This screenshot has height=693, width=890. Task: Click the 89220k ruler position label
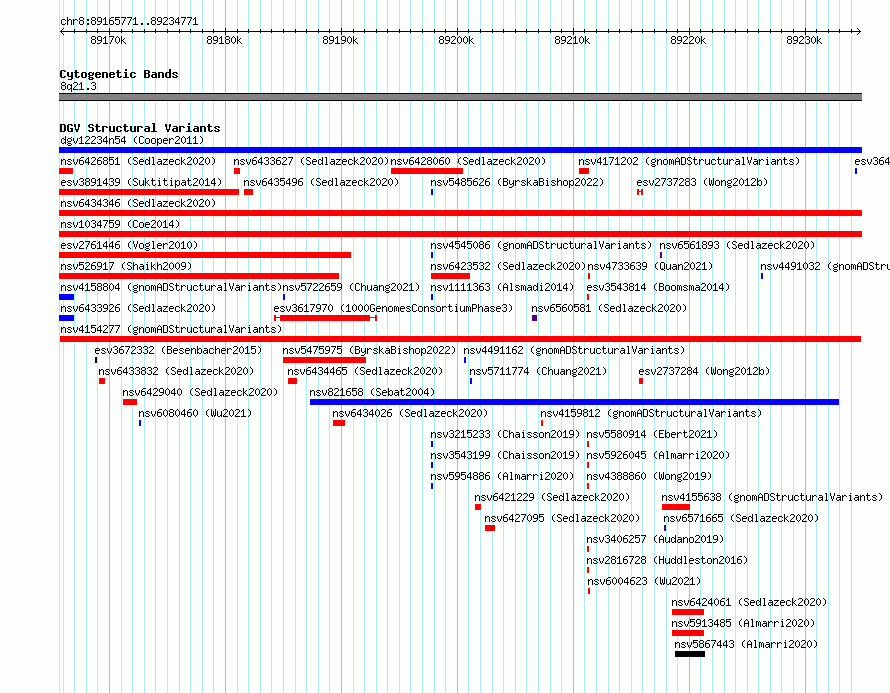(689, 40)
